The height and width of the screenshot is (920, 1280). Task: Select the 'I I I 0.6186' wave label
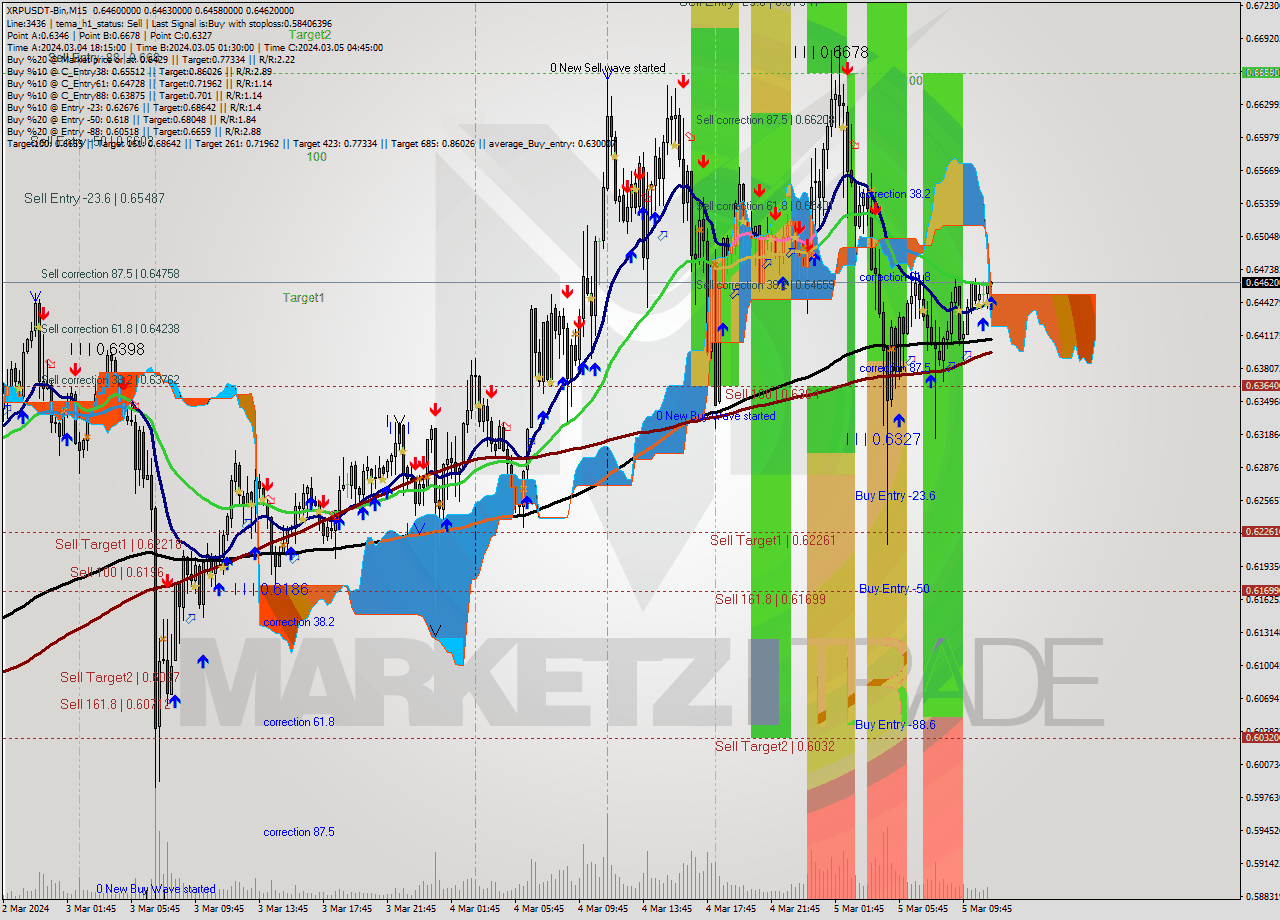tap(271, 590)
